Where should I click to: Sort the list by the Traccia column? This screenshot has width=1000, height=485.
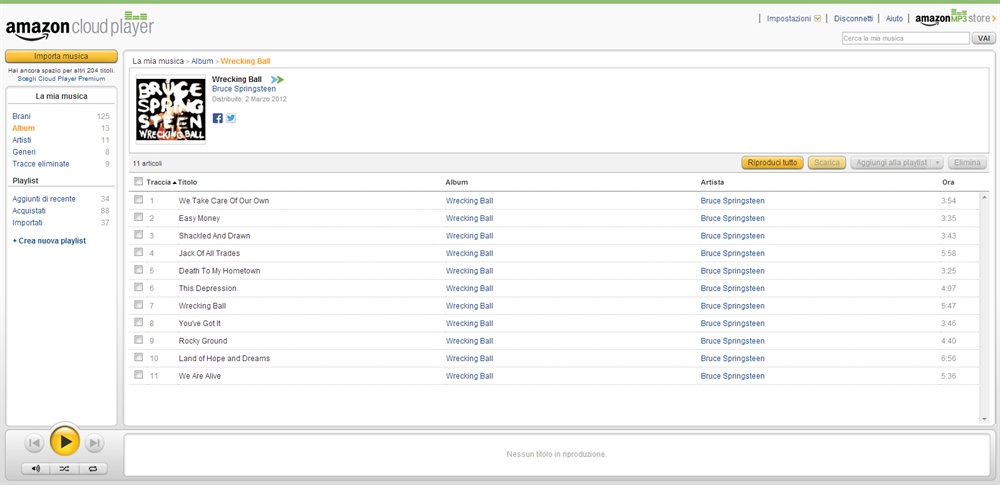point(158,183)
